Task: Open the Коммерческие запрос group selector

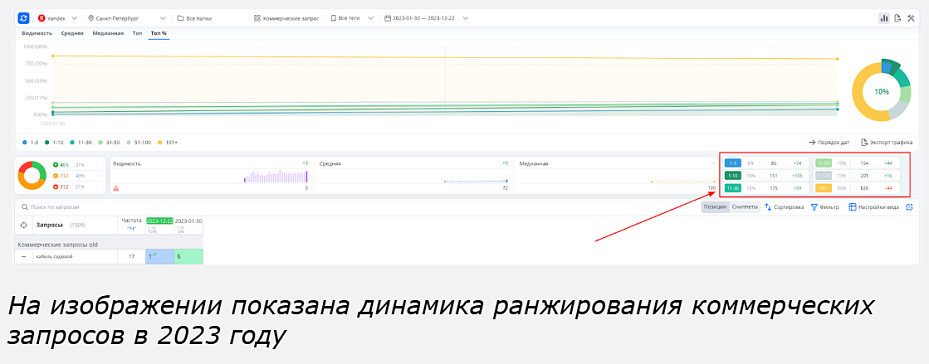Action: click(286, 18)
